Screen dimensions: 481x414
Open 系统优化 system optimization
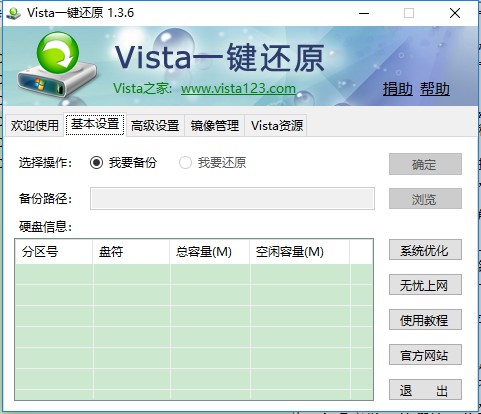(x=425, y=250)
